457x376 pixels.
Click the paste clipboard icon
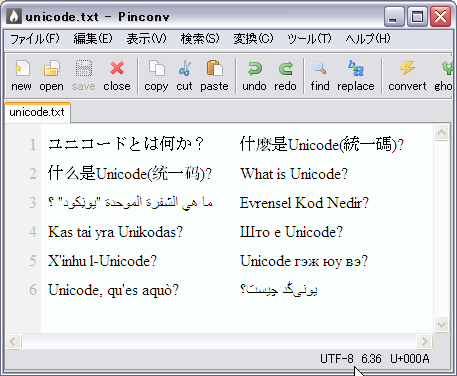(x=214, y=68)
